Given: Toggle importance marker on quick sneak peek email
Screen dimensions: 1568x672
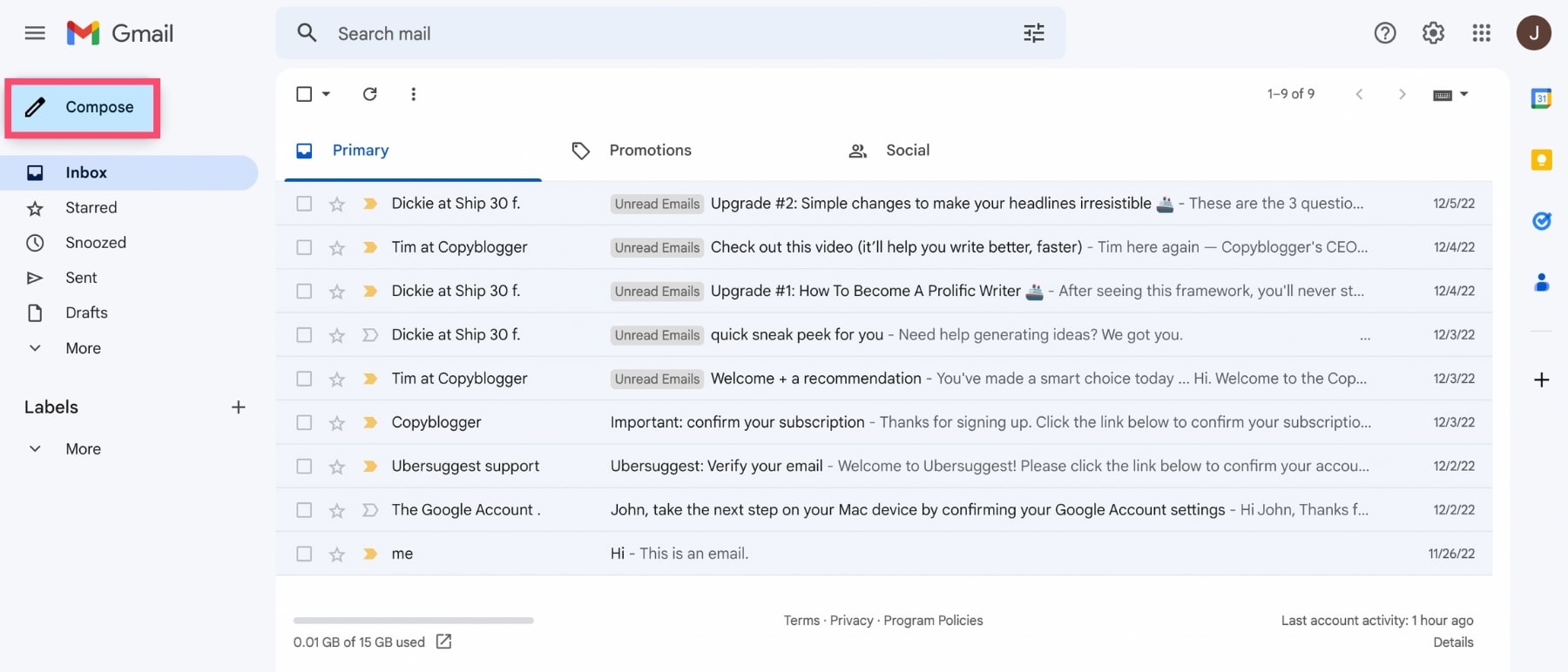Looking at the screenshot, I should click(369, 335).
